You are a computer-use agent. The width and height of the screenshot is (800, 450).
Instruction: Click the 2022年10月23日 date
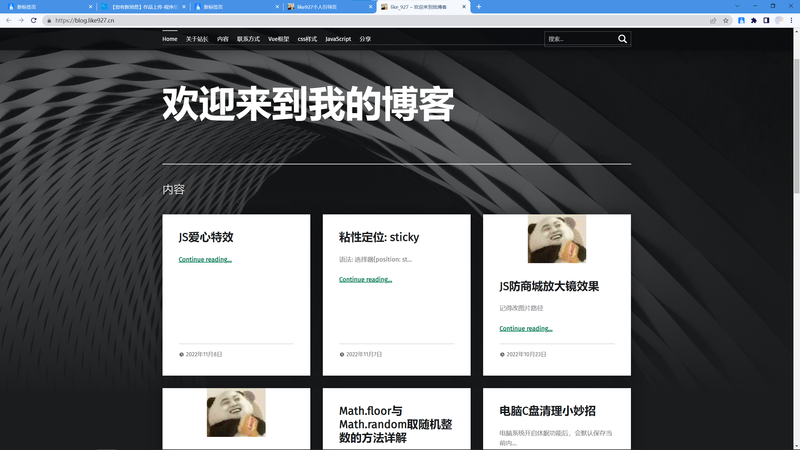(x=527, y=354)
